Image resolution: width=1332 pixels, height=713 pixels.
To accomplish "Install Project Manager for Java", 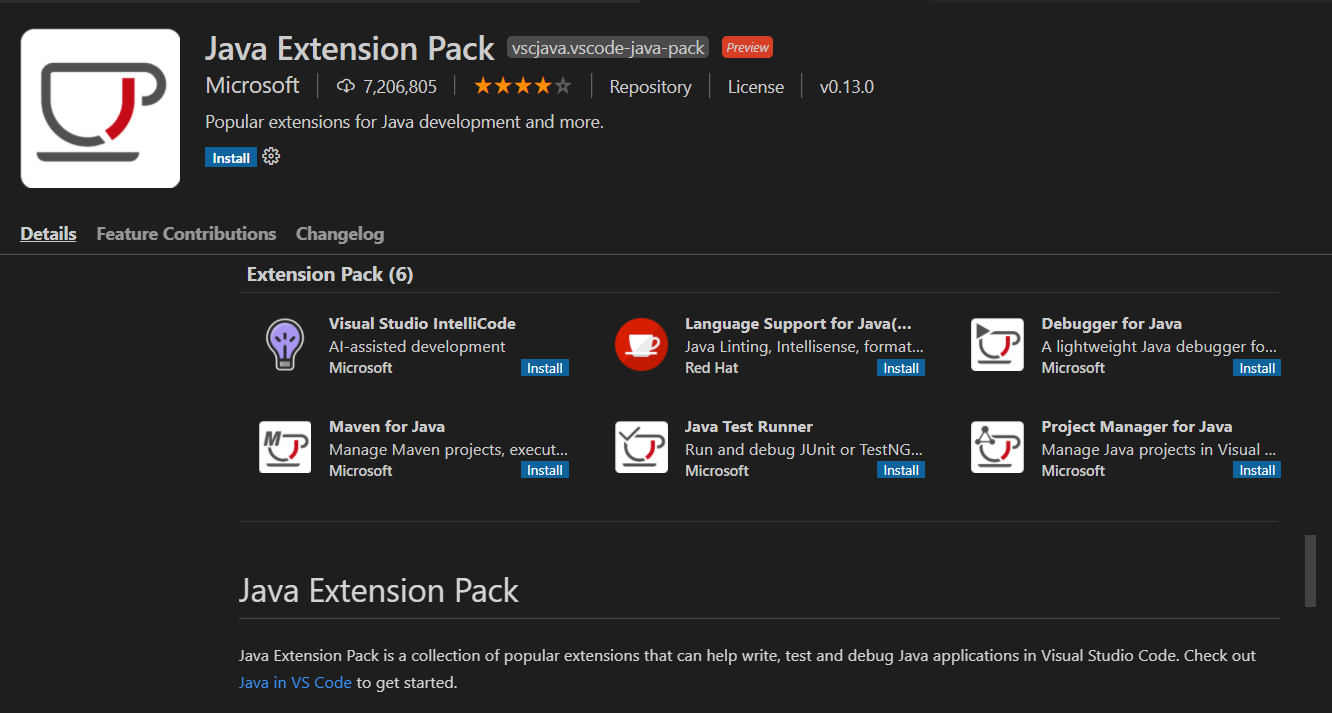I will 1257,470.
